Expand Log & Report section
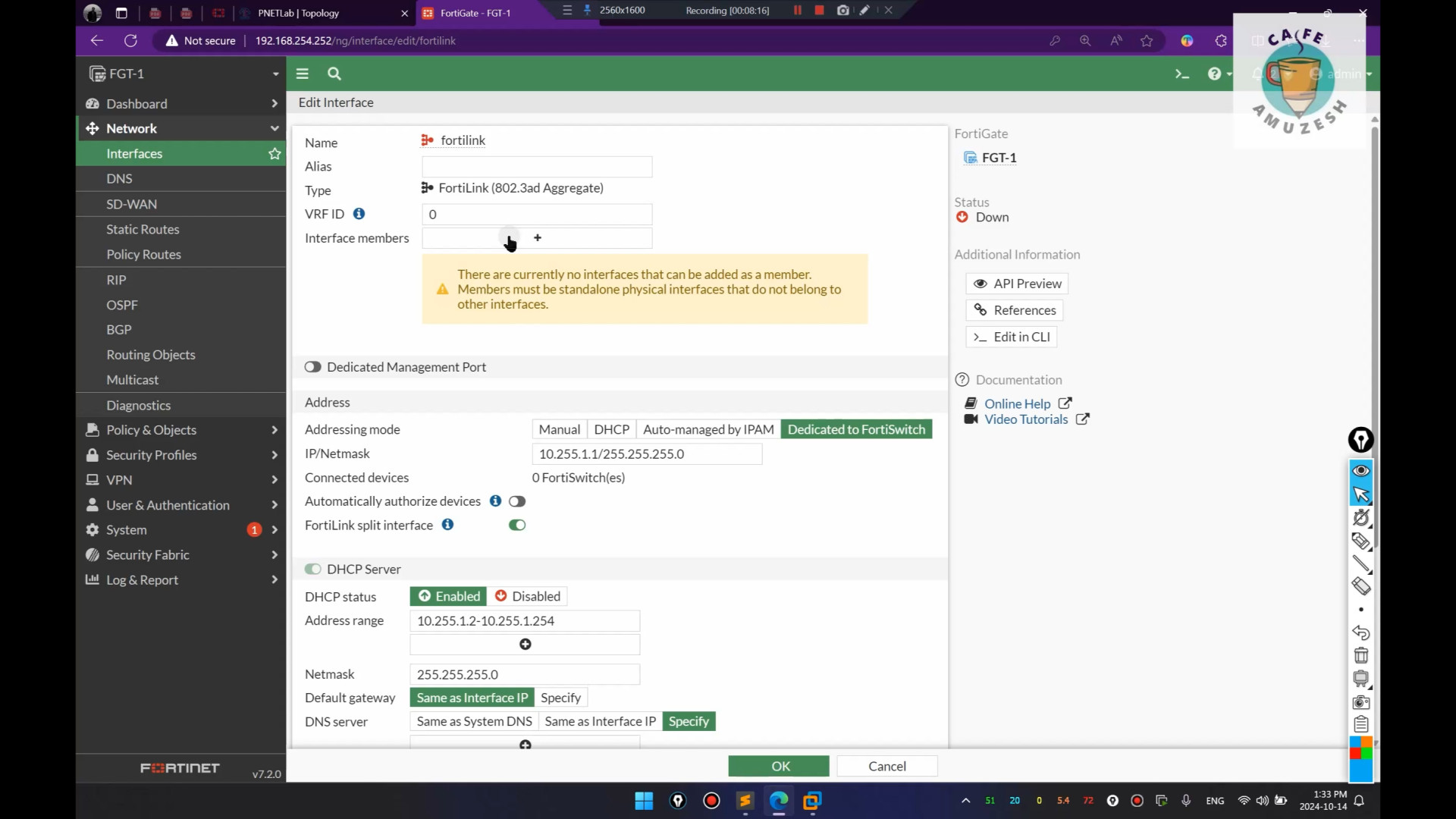This screenshot has width=1456, height=819. [x=181, y=580]
